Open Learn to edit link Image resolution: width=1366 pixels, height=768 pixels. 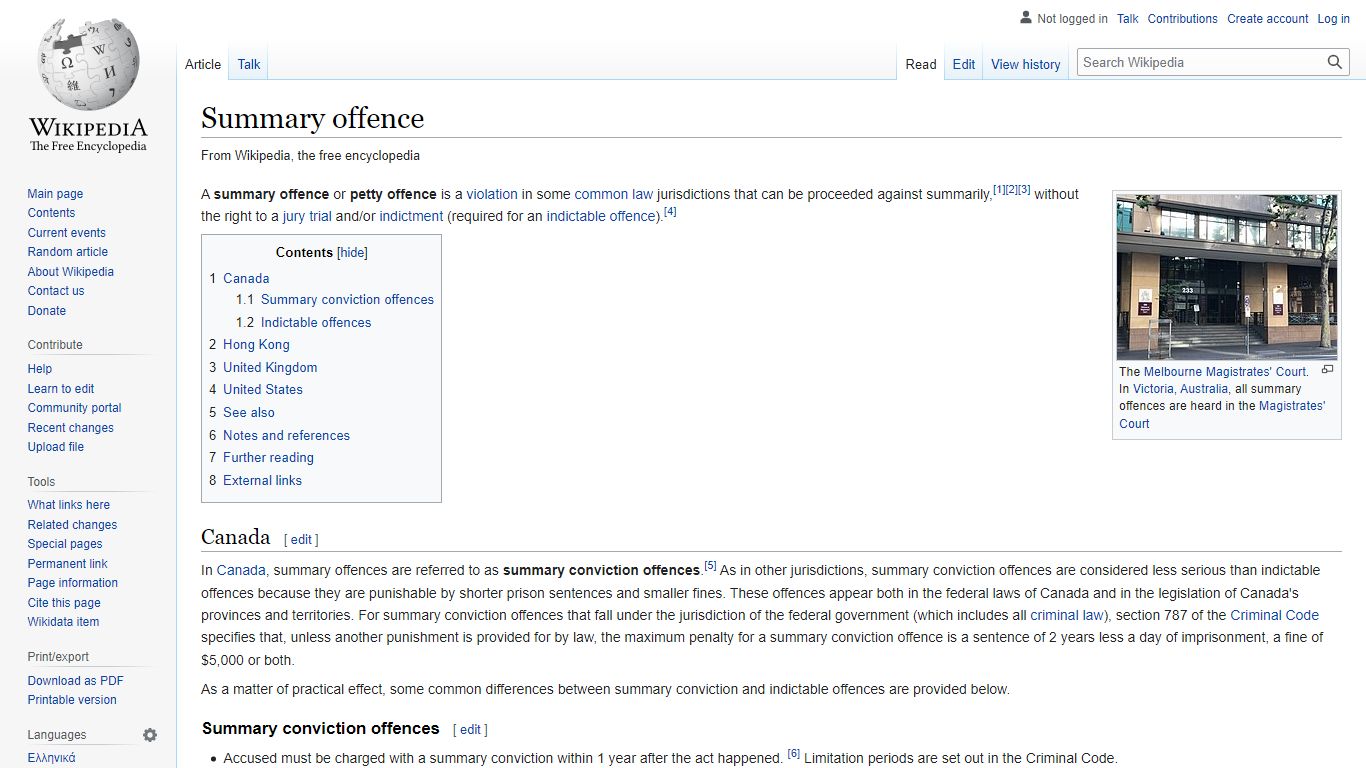pos(61,389)
